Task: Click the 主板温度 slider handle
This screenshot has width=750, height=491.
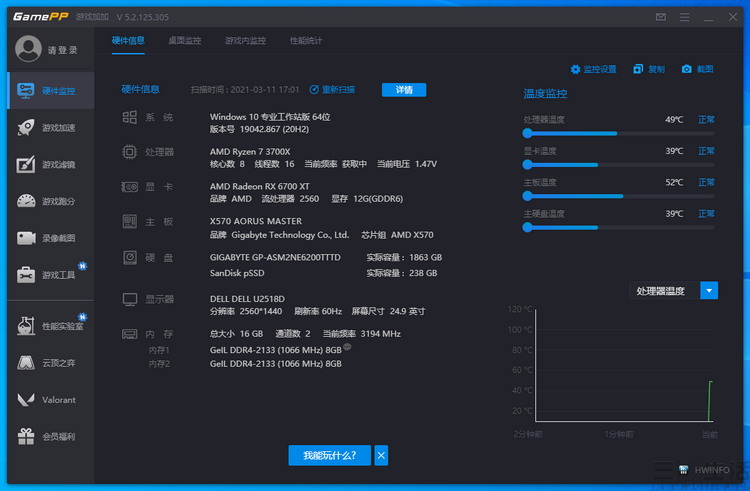Action: click(527, 196)
